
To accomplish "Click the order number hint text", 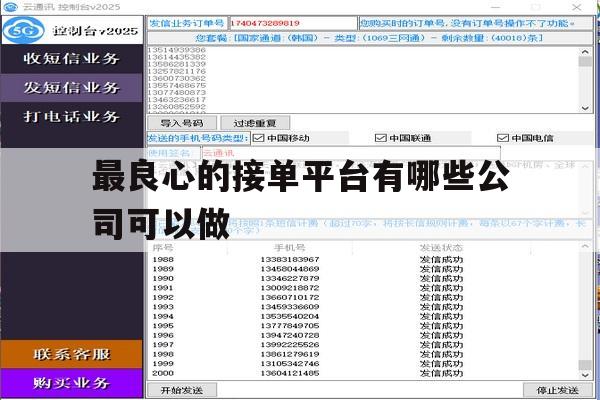I will (x=467, y=23).
